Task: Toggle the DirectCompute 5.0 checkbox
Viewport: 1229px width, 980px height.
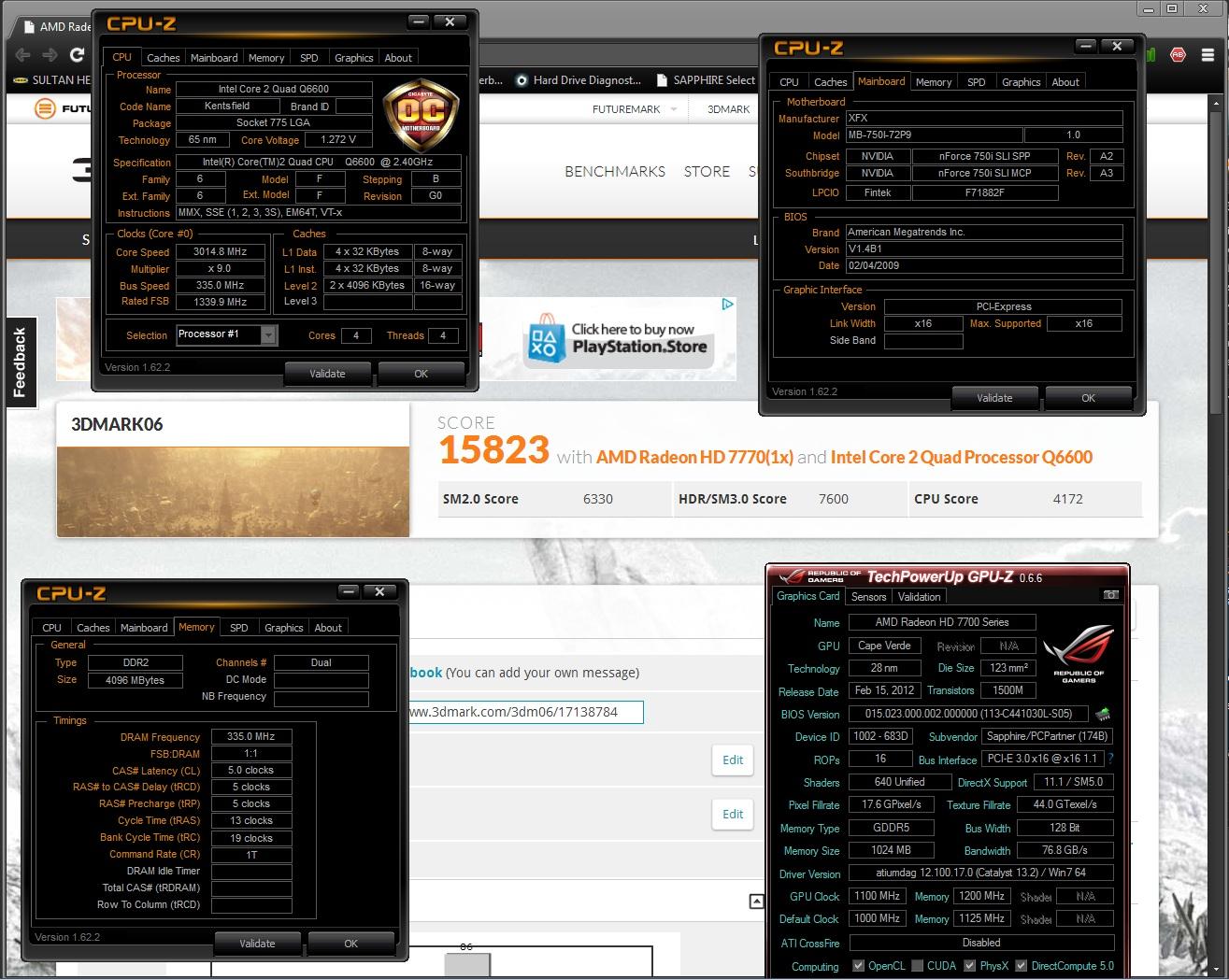Action: click(x=1022, y=966)
